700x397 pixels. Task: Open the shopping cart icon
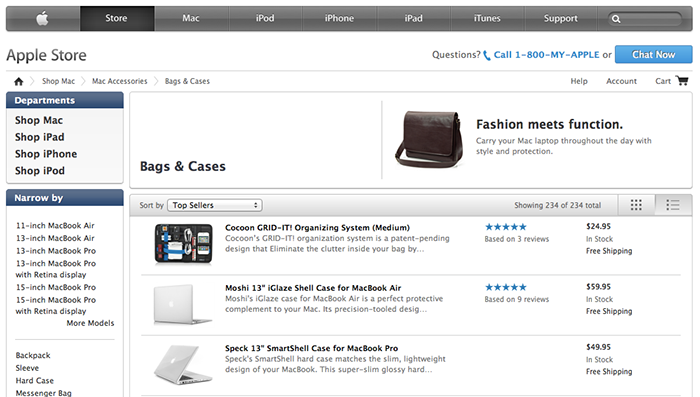coord(682,80)
